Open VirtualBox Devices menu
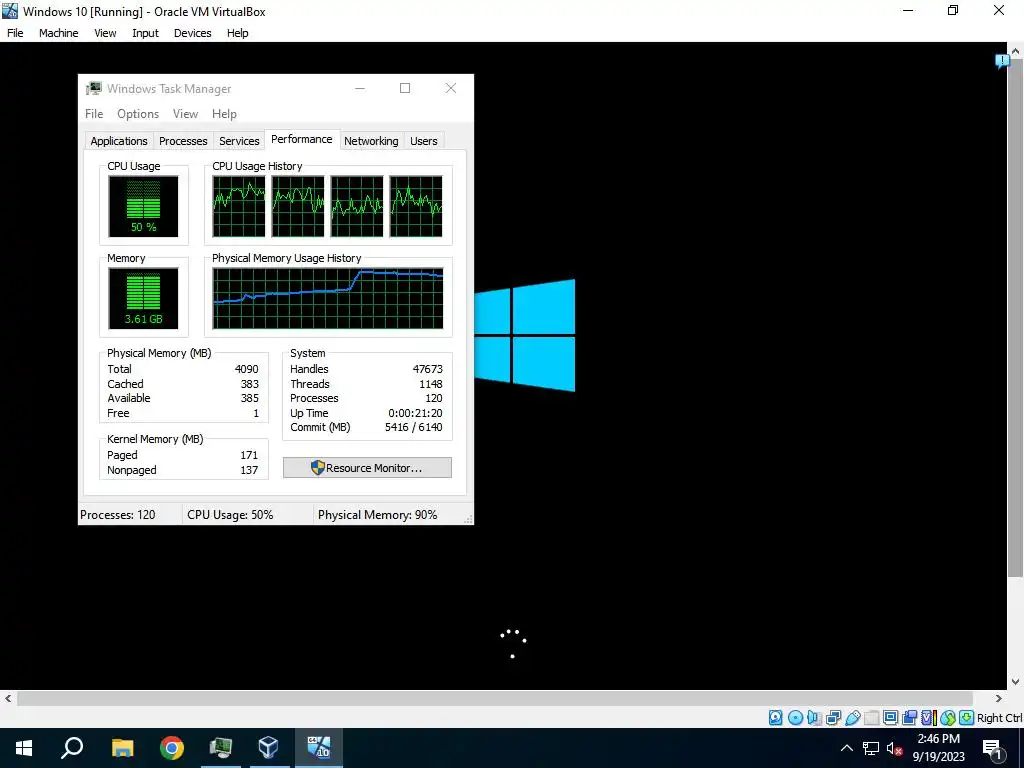This screenshot has height=768, width=1024. (x=193, y=33)
